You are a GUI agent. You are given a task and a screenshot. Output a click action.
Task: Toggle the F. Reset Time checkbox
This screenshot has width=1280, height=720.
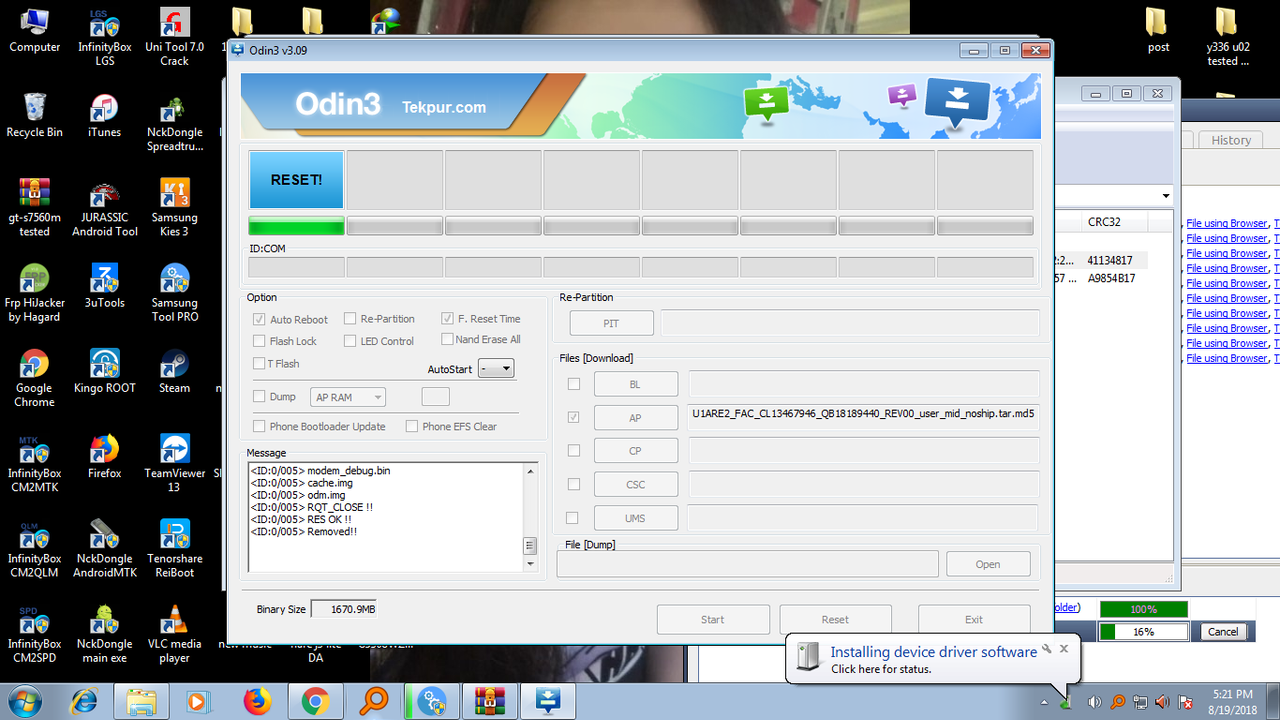tap(448, 318)
